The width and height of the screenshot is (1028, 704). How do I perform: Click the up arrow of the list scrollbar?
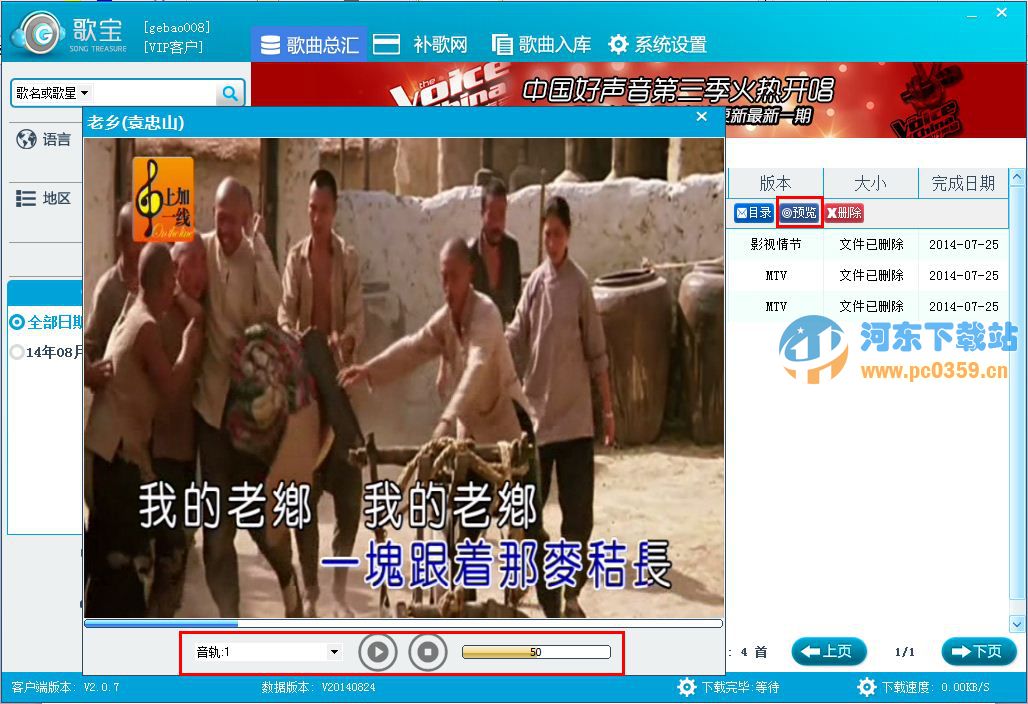pyautogui.click(x=1017, y=177)
